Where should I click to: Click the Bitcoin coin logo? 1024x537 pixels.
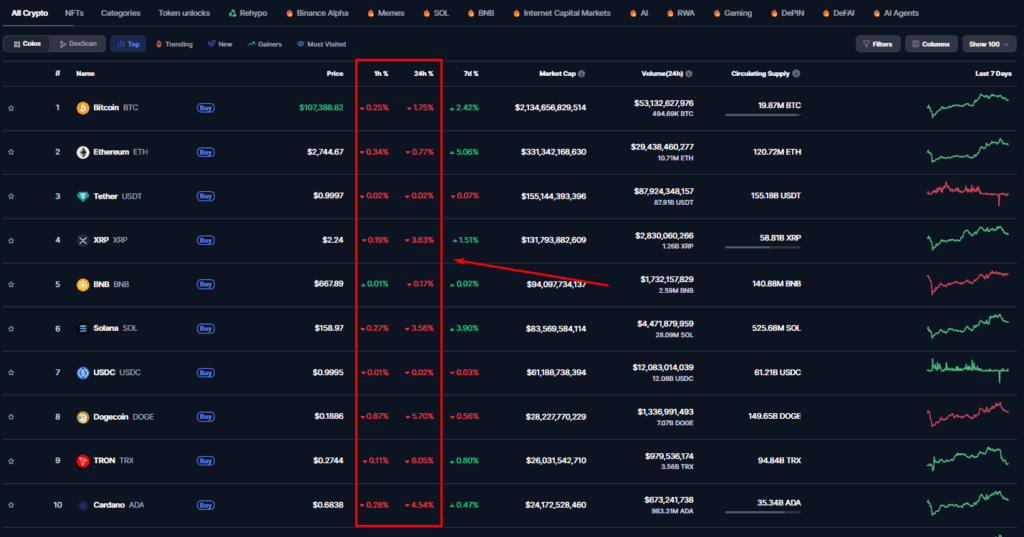83,108
